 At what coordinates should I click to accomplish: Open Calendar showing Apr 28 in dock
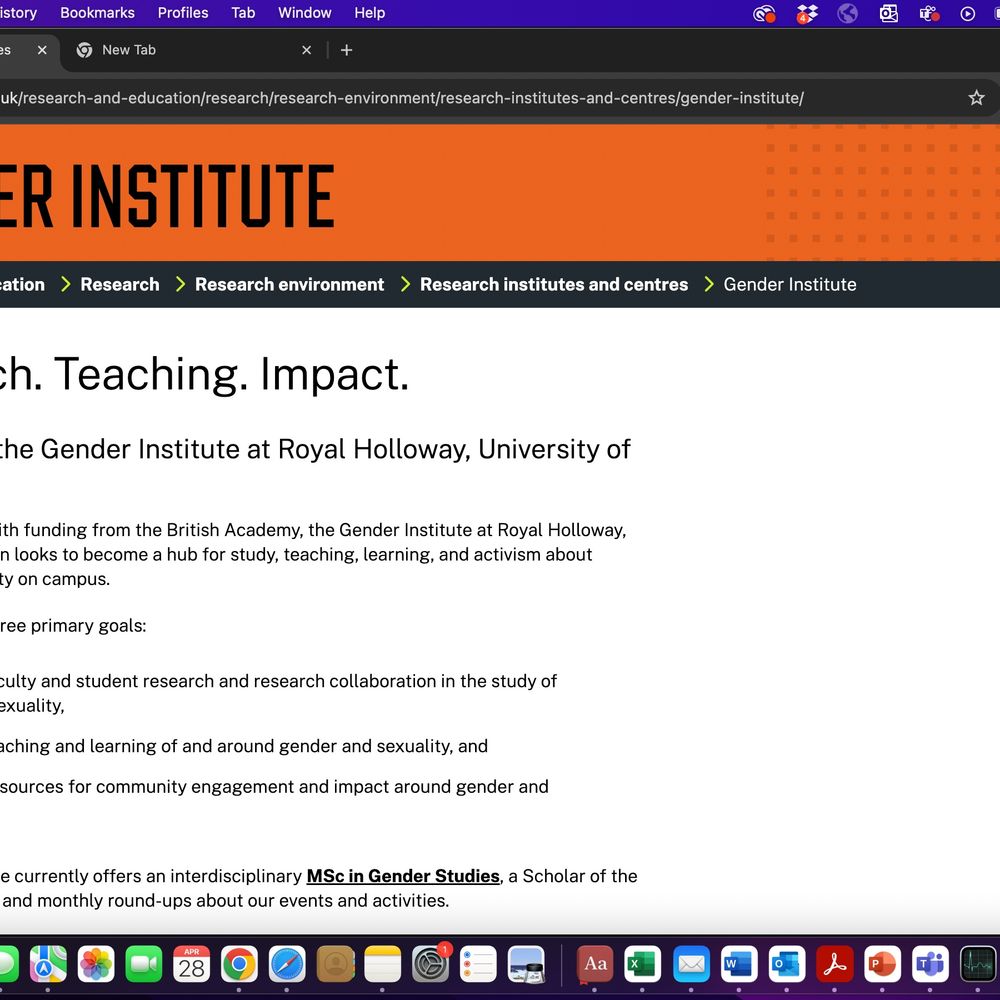(x=191, y=964)
